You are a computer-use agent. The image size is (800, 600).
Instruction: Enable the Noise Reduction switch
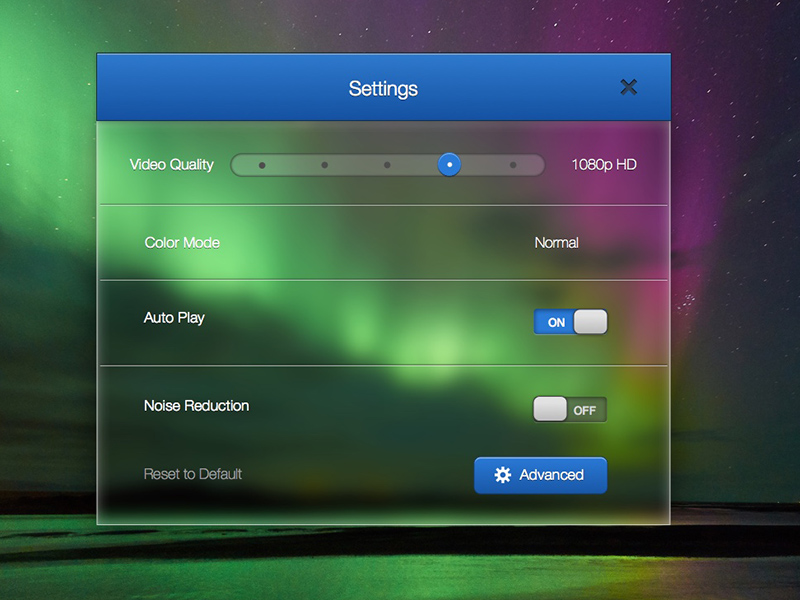click(570, 410)
